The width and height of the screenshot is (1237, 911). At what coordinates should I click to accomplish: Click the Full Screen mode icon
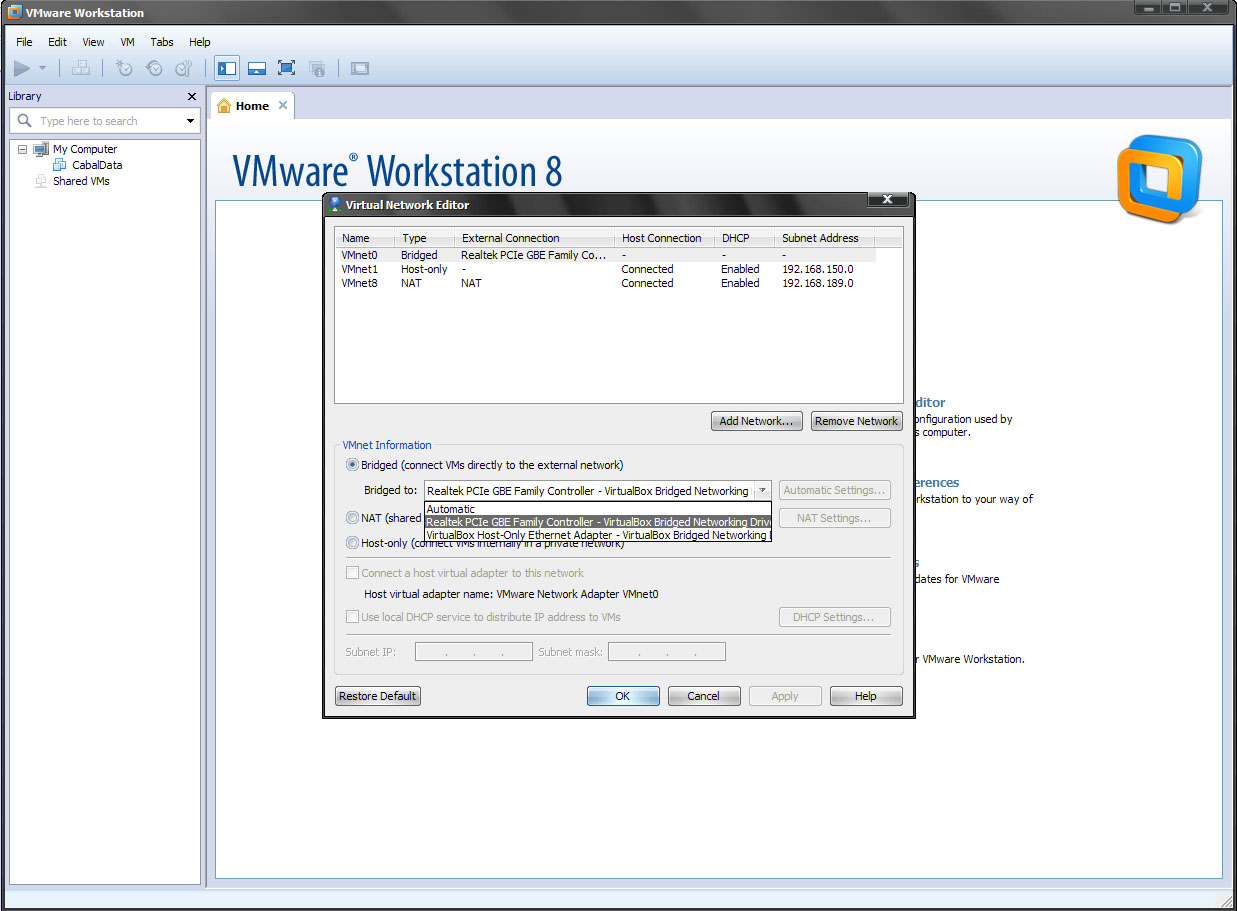tap(287, 68)
